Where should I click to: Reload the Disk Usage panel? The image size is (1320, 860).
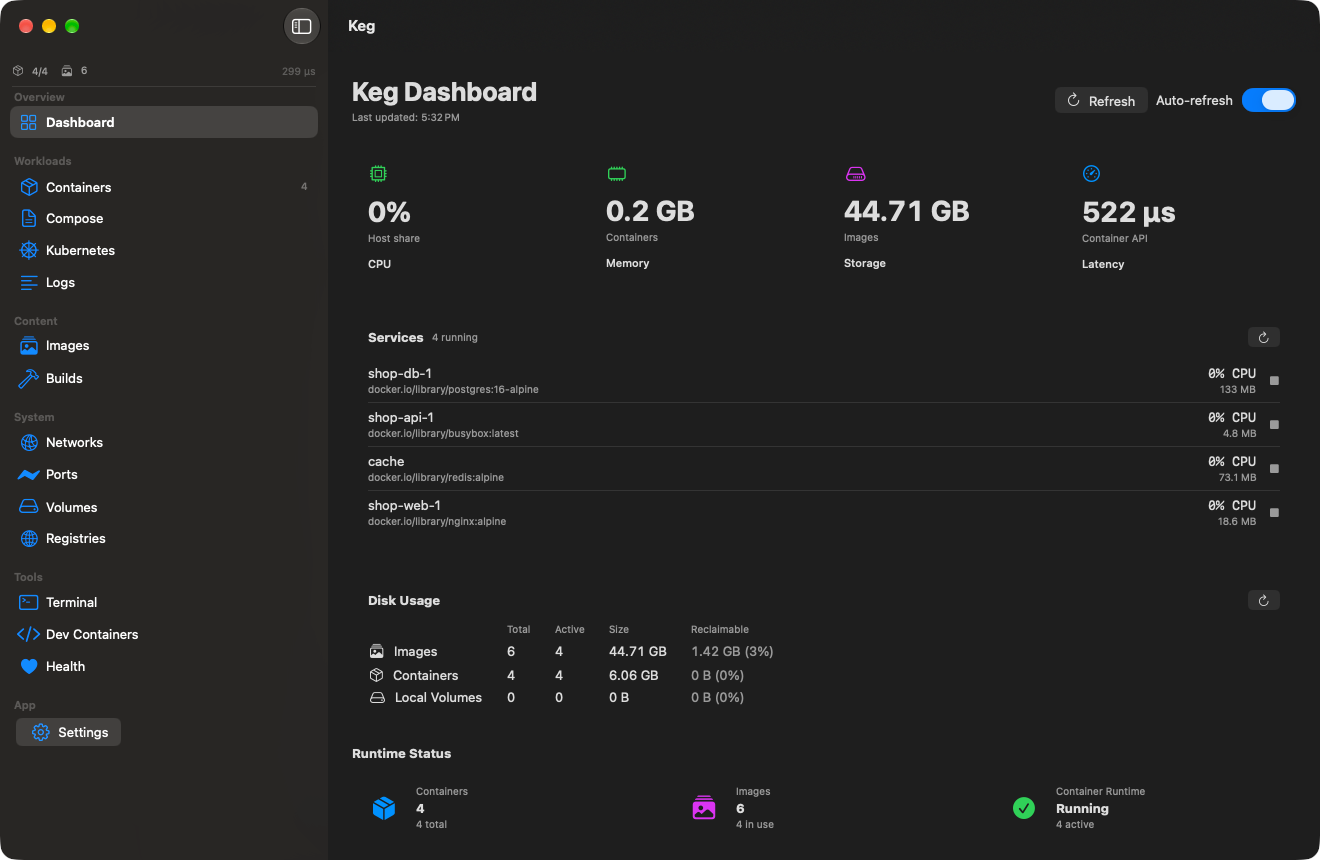(x=1264, y=600)
